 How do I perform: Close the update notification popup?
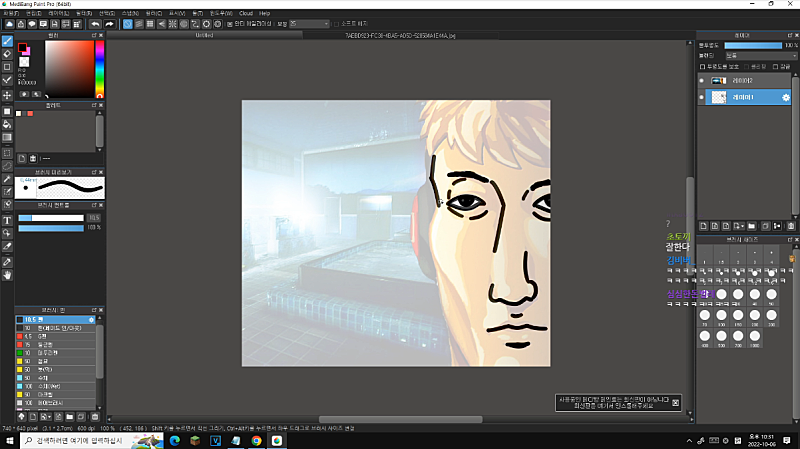(676, 402)
